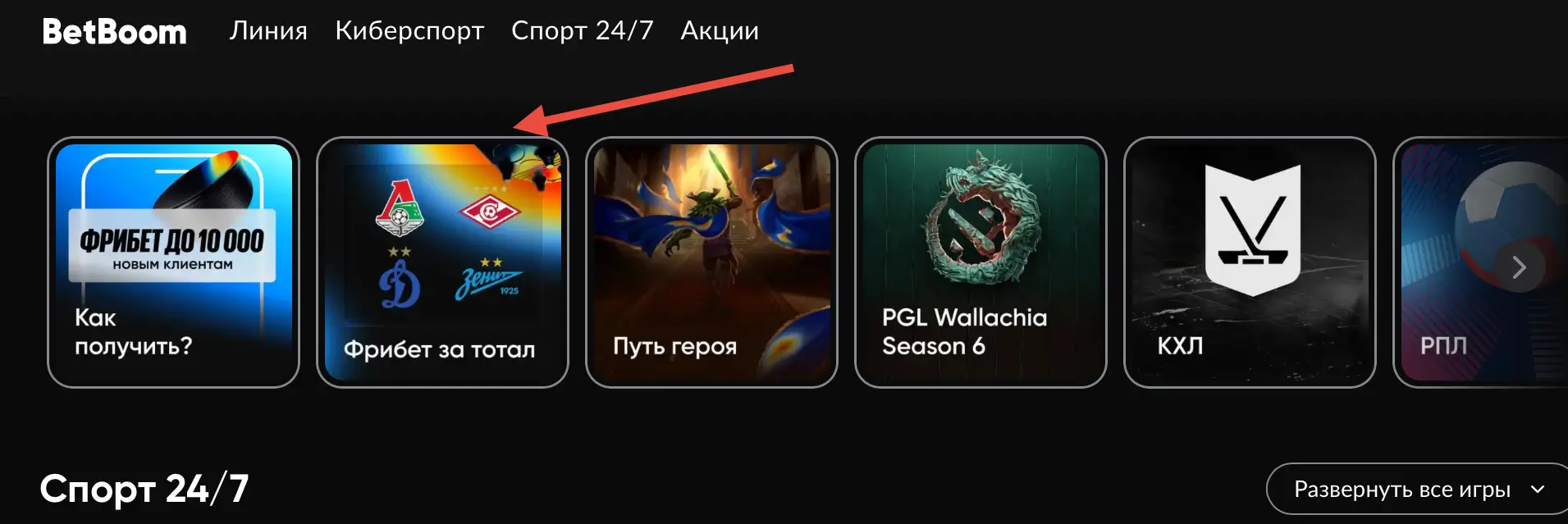Click the Zenit 1925 logo
This screenshot has width=1568, height=524.
coord(489,280)
